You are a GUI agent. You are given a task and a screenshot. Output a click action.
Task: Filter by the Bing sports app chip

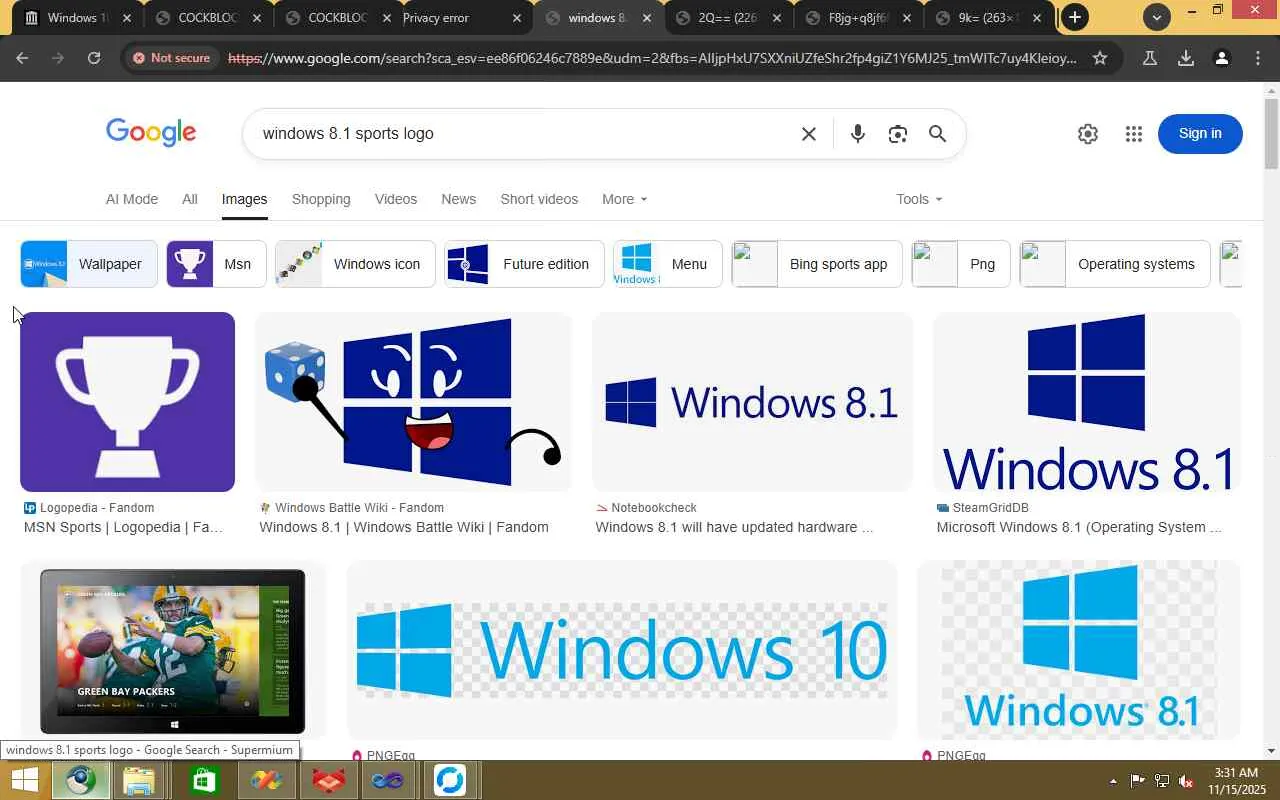pos(817,264)
